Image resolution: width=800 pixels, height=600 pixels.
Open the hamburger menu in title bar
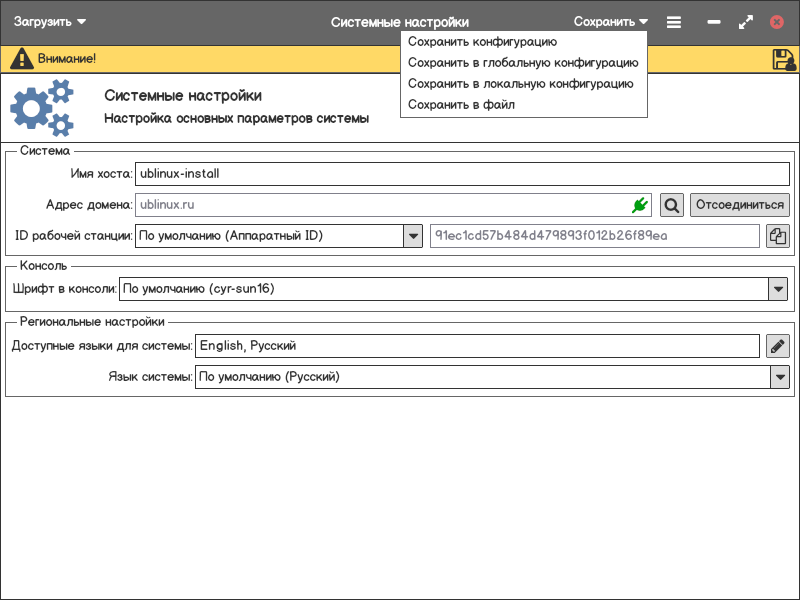(x=674, y=22)
